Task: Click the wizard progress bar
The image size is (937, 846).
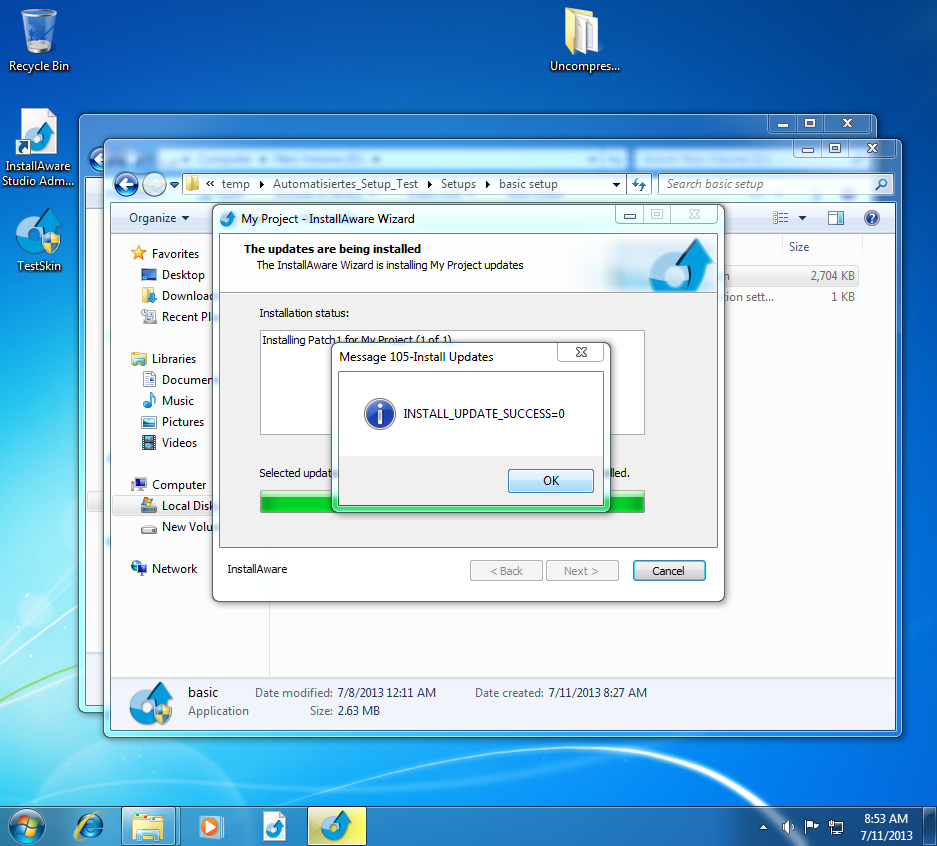Action: [452, 502]
